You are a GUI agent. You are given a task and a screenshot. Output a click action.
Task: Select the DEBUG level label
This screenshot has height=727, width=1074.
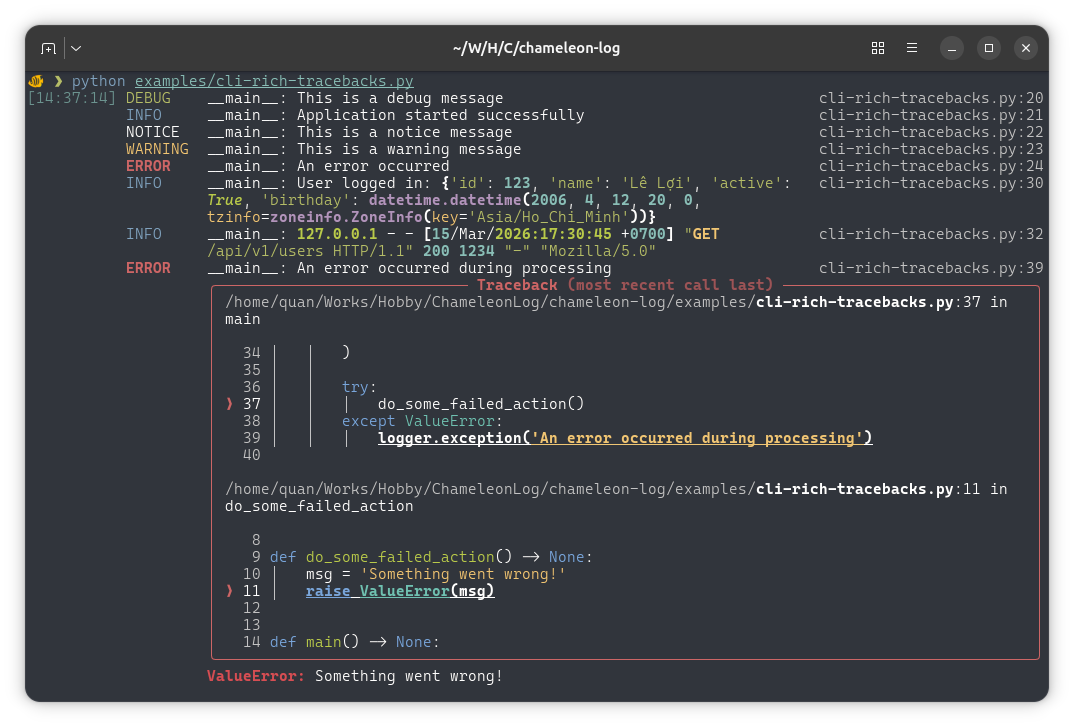[x=148, y=98]
